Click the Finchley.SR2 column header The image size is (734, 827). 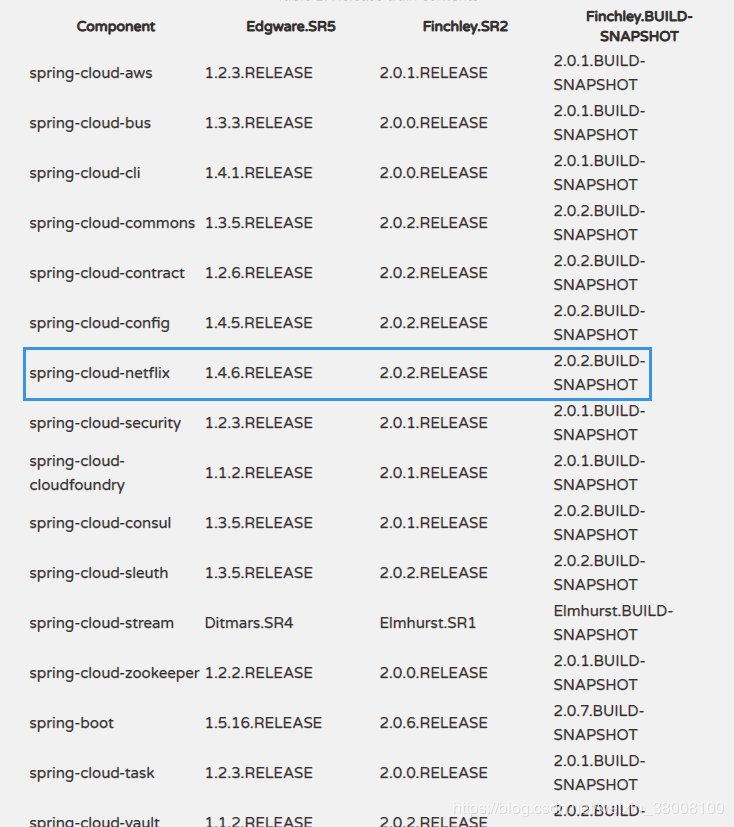(x=465, y=26)
